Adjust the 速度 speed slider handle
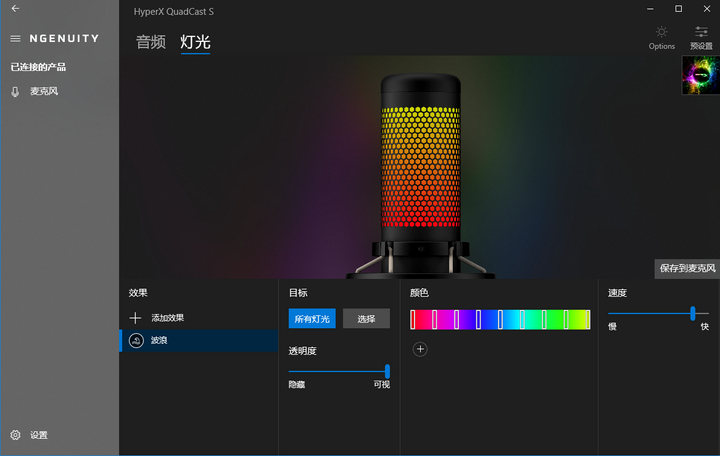The width and height of the screenshot is (720, 456). [x=692, y=314]
